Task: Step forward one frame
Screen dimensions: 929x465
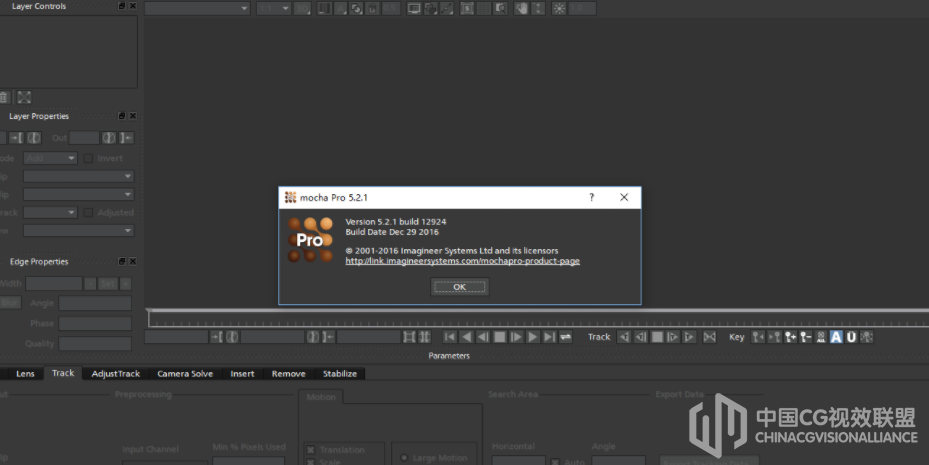Action: [x=516, y=337]
